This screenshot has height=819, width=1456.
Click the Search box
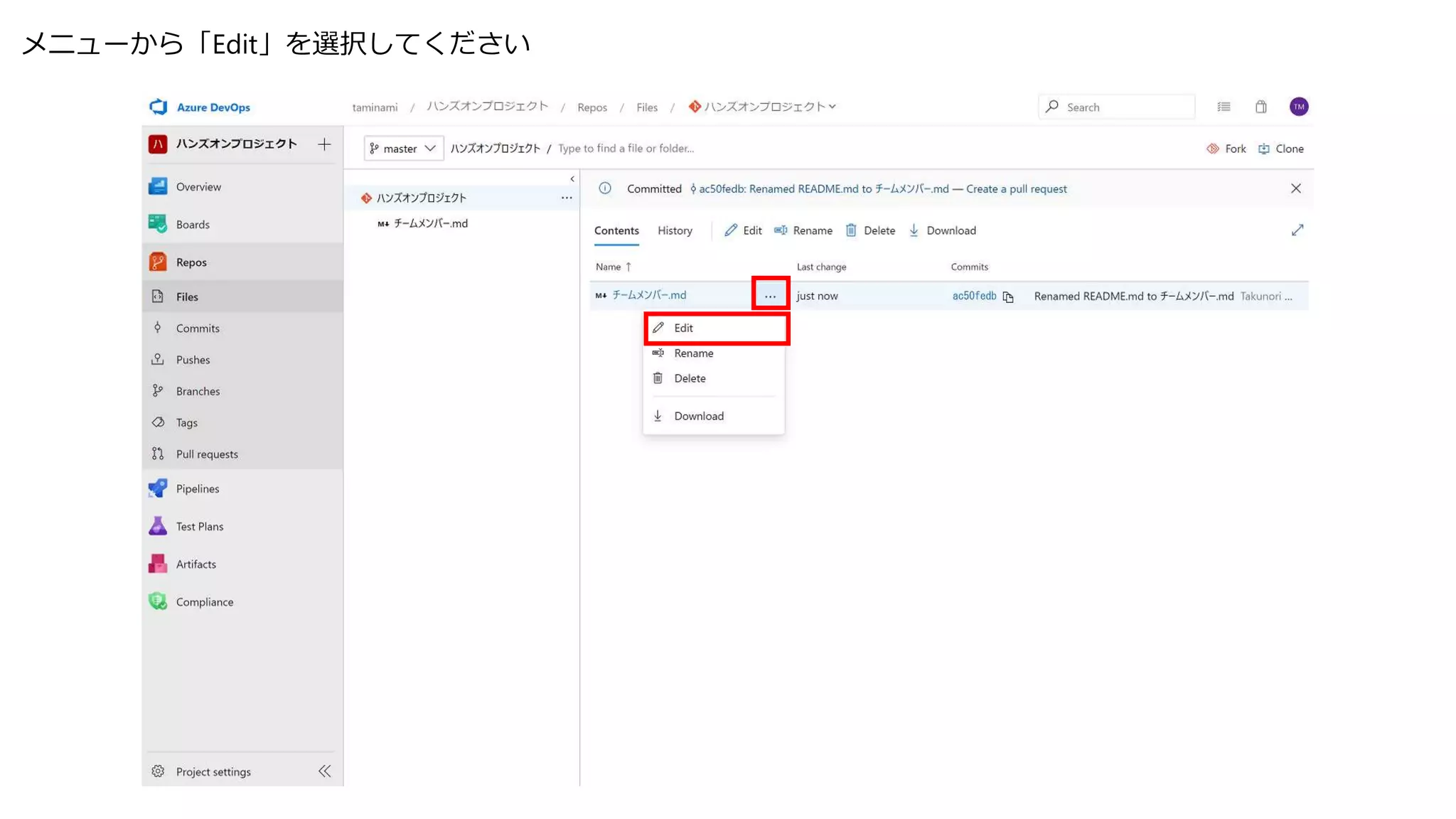[1116, 107]
